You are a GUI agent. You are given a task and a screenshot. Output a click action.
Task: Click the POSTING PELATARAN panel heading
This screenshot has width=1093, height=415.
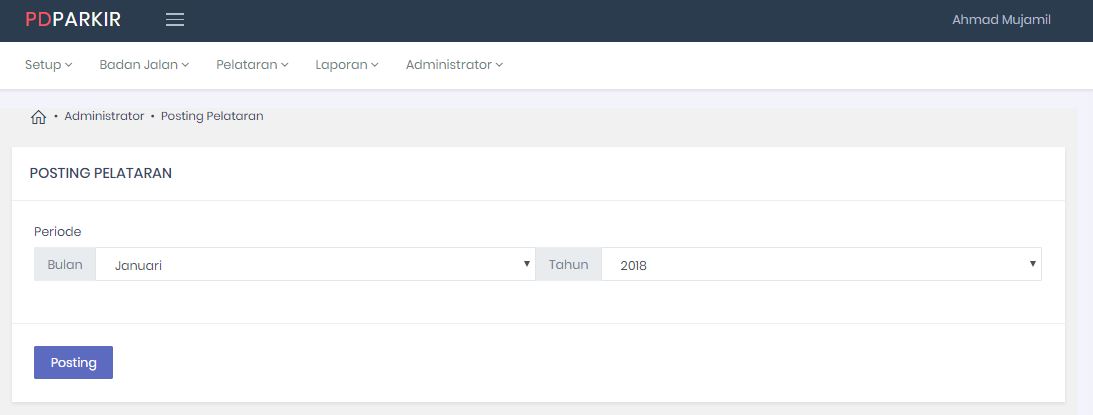click(x=101, y=173)
